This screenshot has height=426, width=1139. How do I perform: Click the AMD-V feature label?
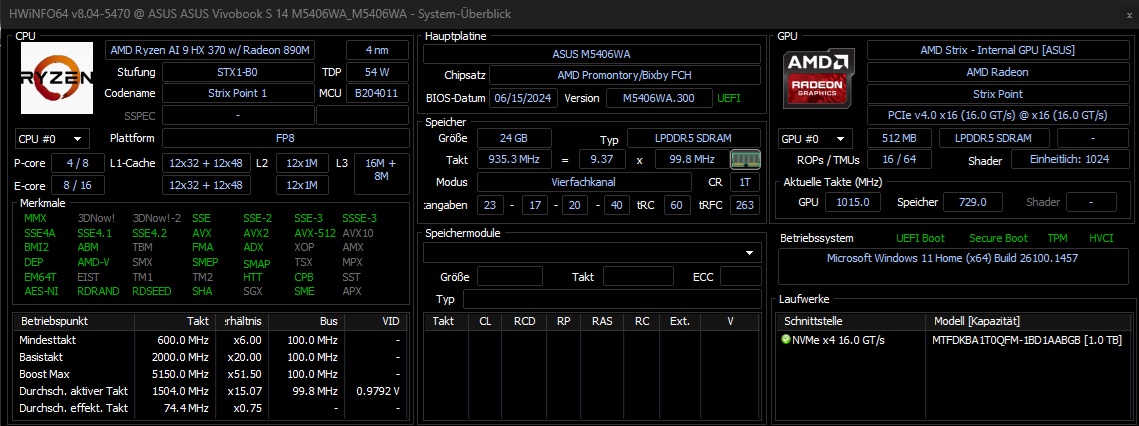[93, 262]
